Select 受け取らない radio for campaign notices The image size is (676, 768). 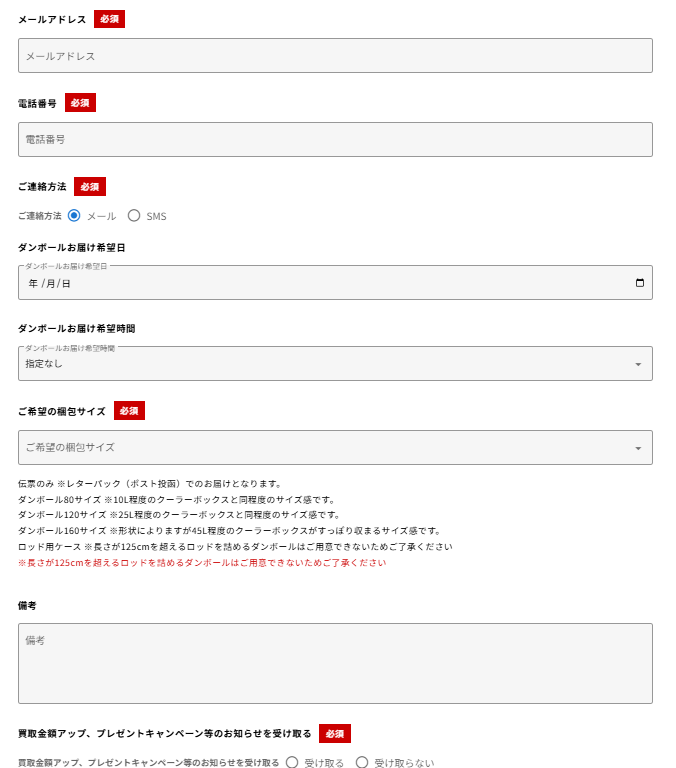362,762
